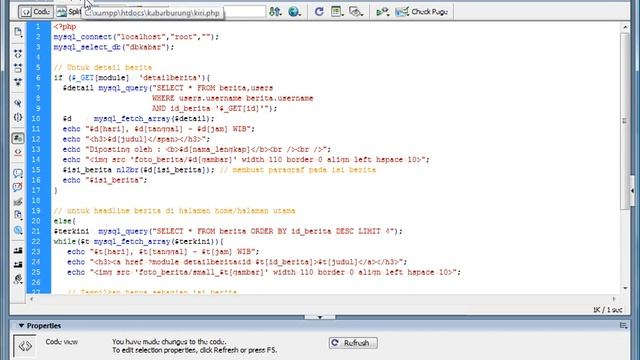Click line number 22 in the gutter
The image size is (640, 360).
coord(36,241)
